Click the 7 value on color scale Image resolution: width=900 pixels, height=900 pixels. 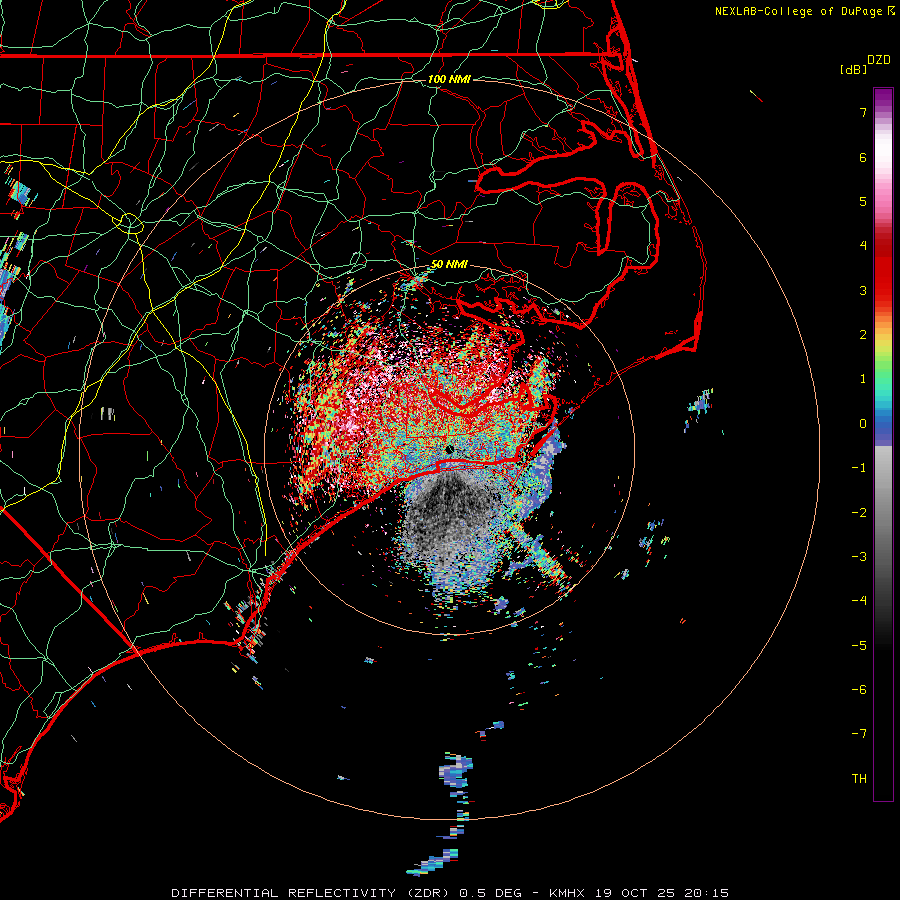pyautogui.click(x=863, y=112)
